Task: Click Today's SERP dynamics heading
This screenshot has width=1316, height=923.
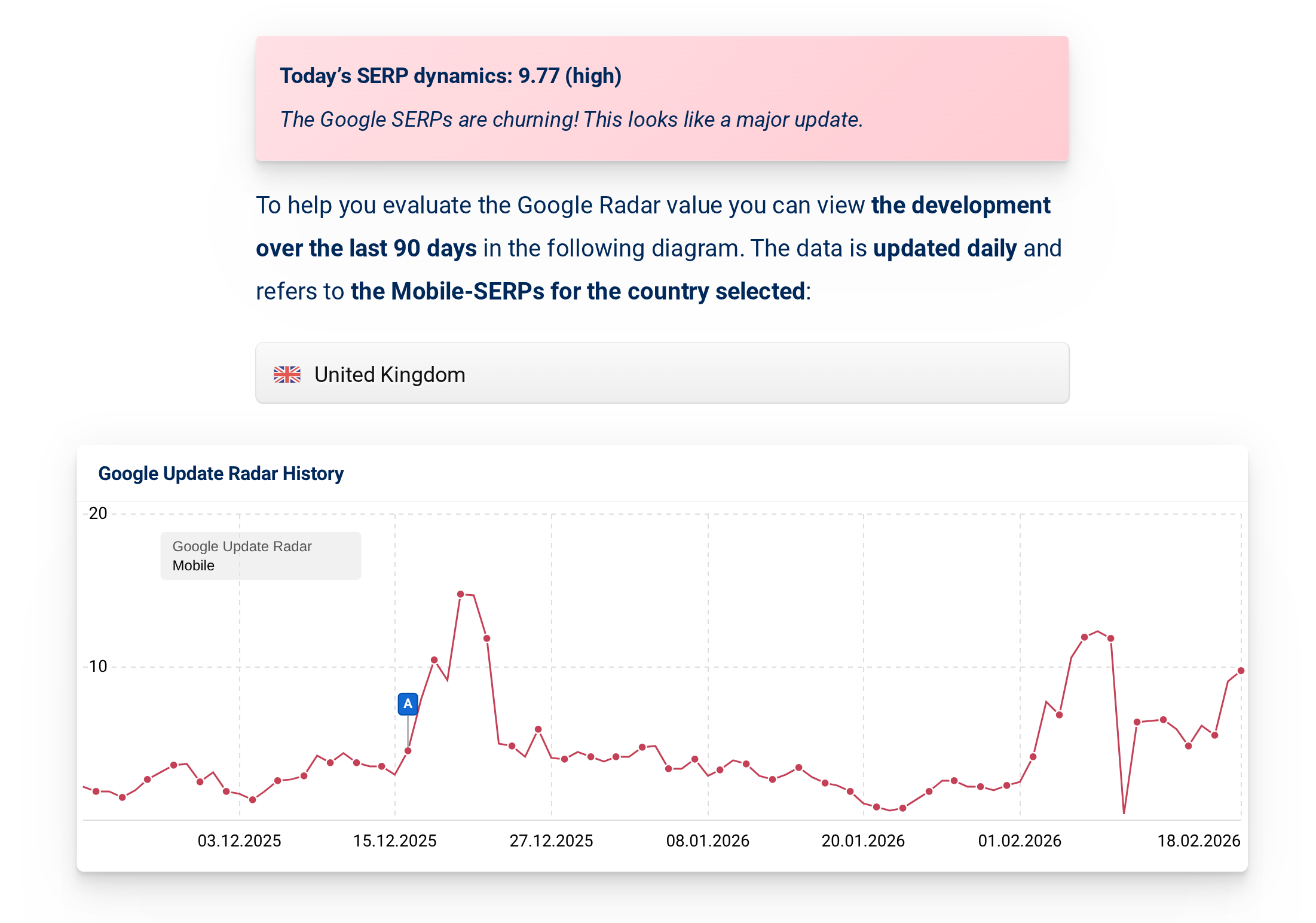Action: pos(451,76)
